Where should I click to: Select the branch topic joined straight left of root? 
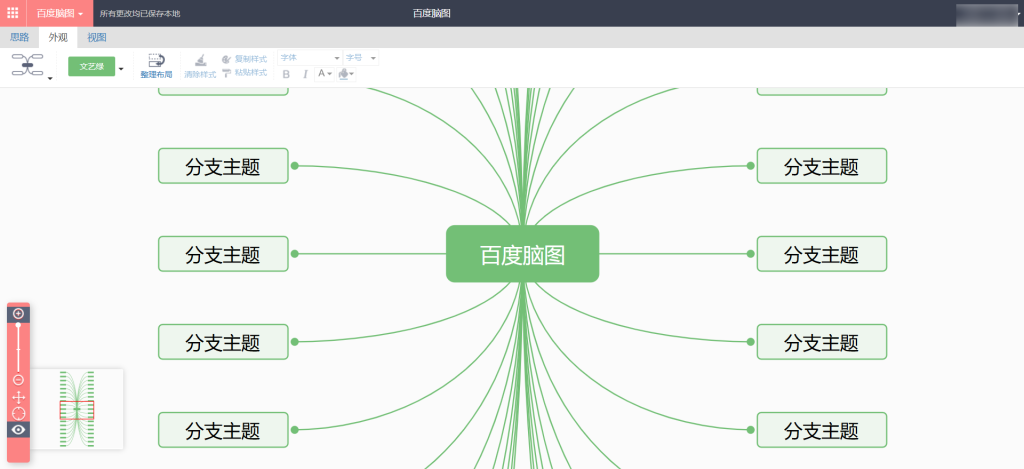pyautogui.click(x=223, y=254)
